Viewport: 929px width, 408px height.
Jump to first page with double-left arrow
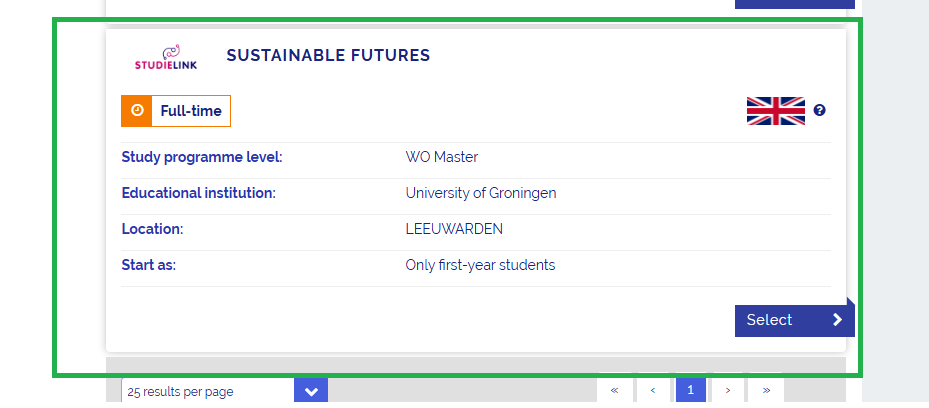click(x=614, y=391)
